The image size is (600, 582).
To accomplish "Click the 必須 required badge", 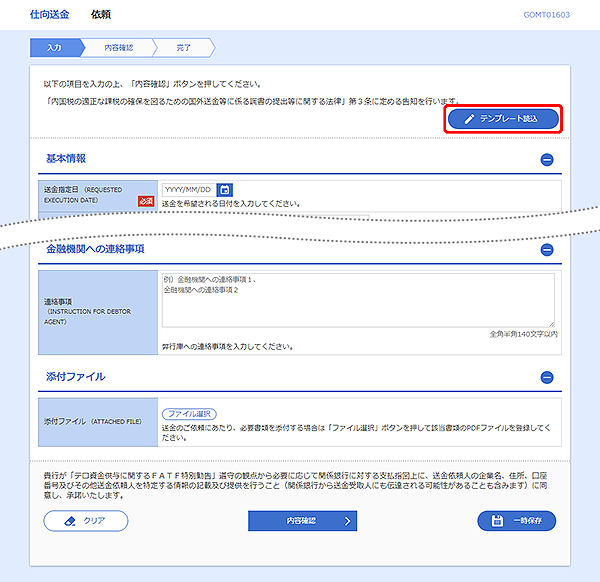I will 146,201.
